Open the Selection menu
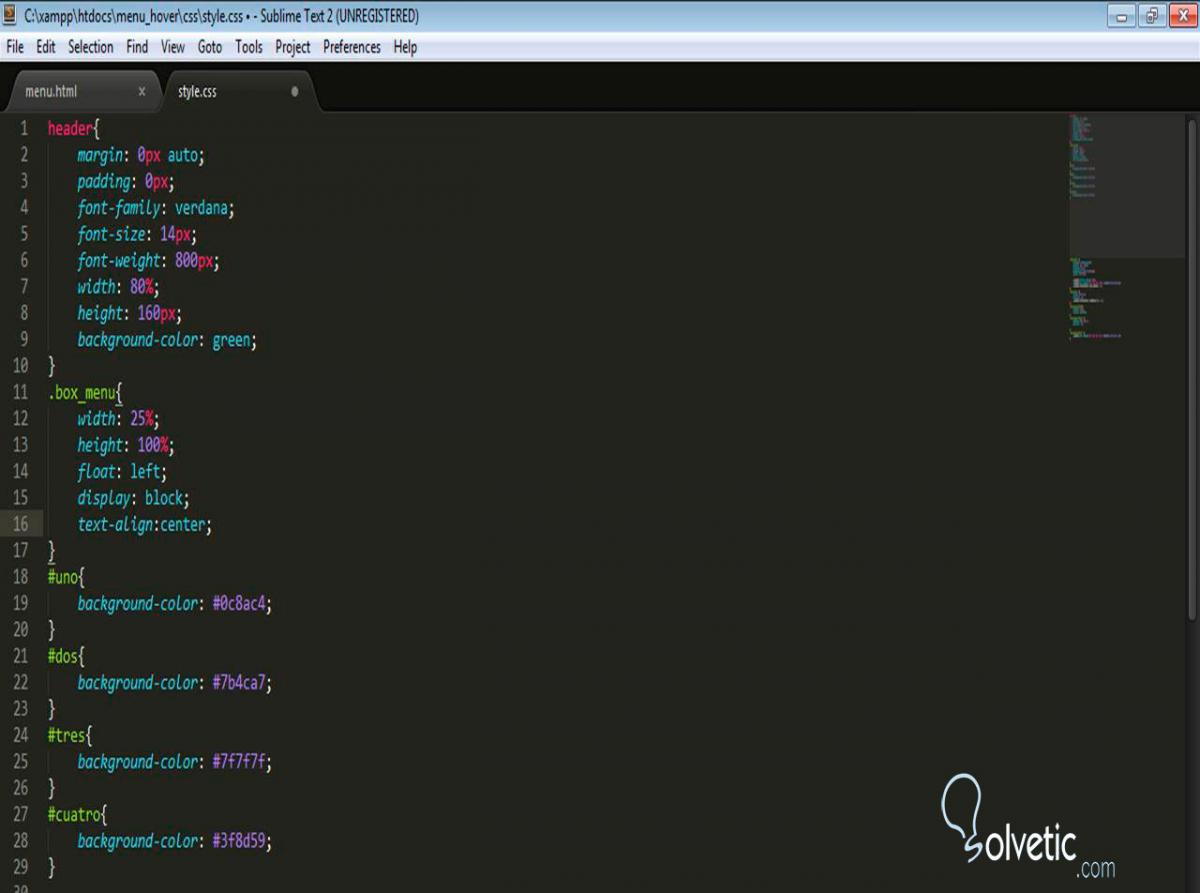Image resolution: width=1200 pixels, height=893 pixels. click(x=91, y=47)
